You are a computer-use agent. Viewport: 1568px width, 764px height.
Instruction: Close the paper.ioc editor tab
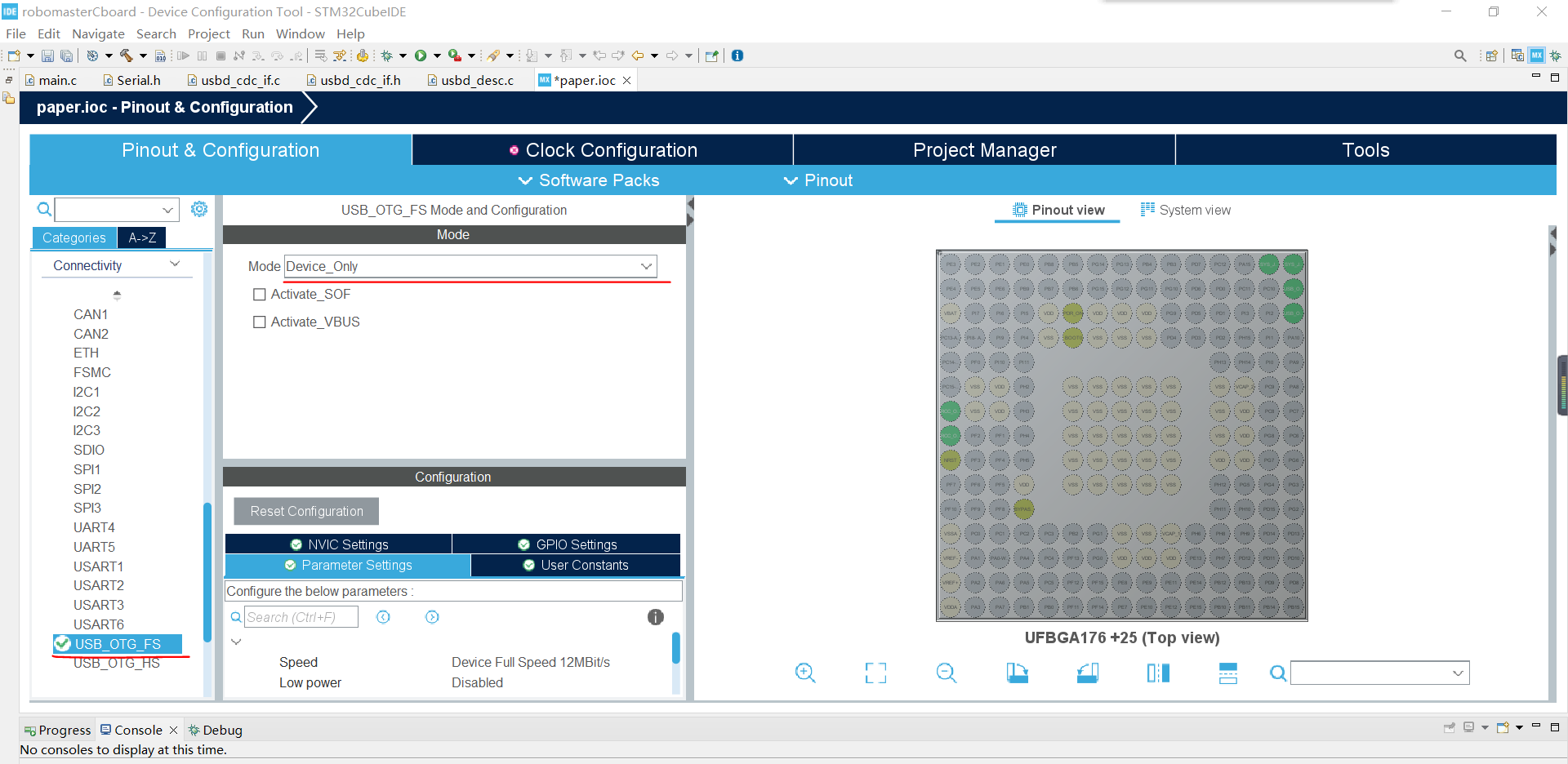pos(627,80)
